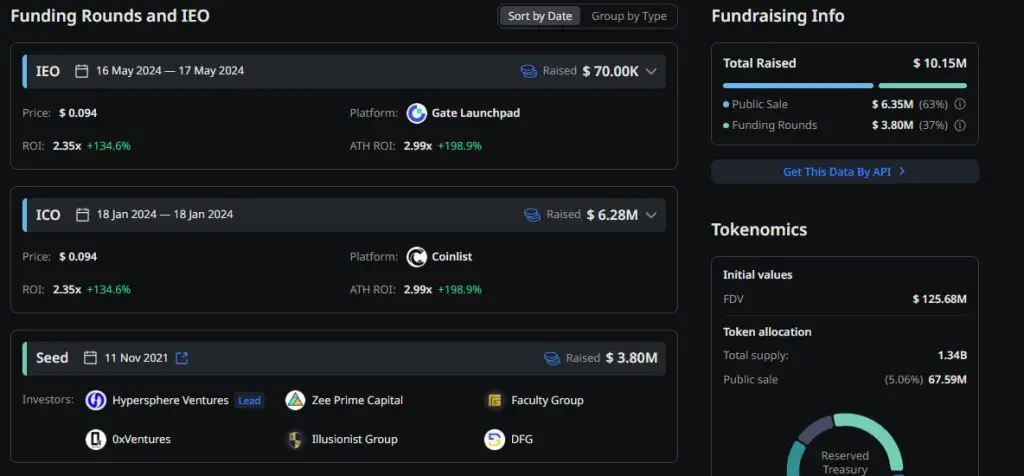Image resolution: width=1024 pixels, height=476 pixels.
Task: Click the Faculty Group logo
Action: [x=494, y=401]
